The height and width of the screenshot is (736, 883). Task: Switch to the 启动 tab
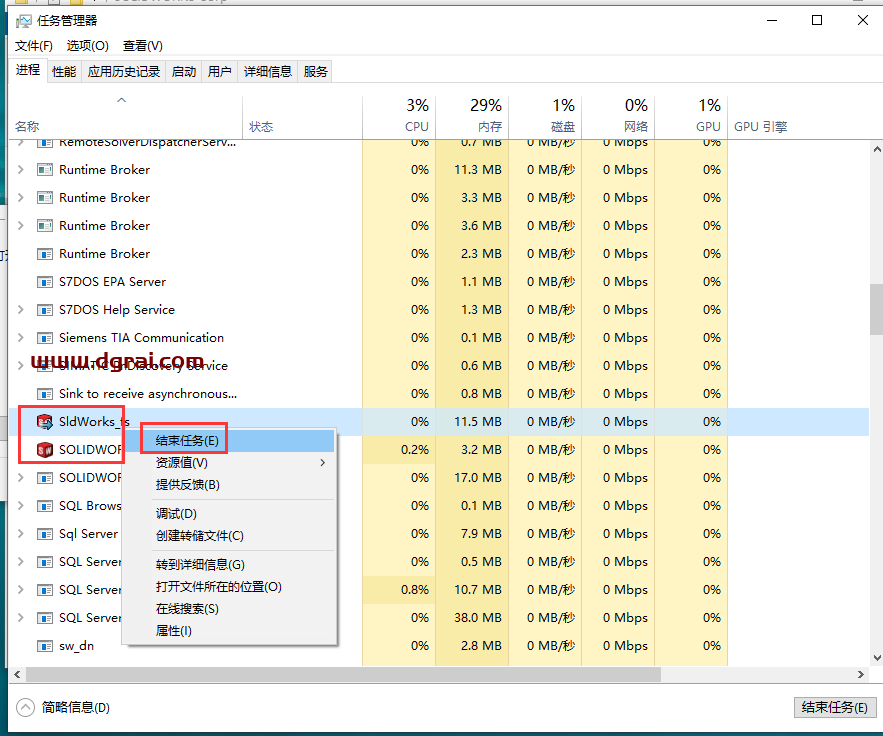point(184,72)
